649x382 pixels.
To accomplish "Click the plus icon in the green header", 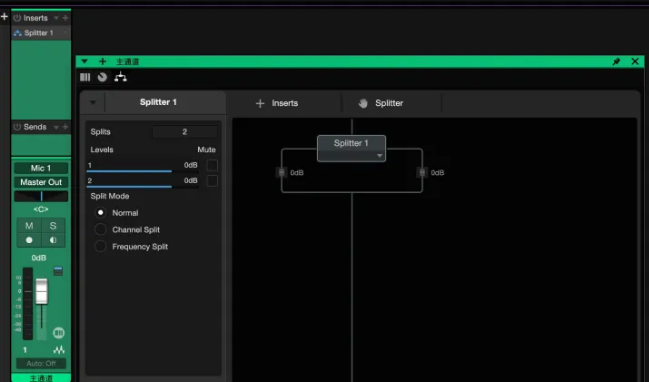I will 103,62.
